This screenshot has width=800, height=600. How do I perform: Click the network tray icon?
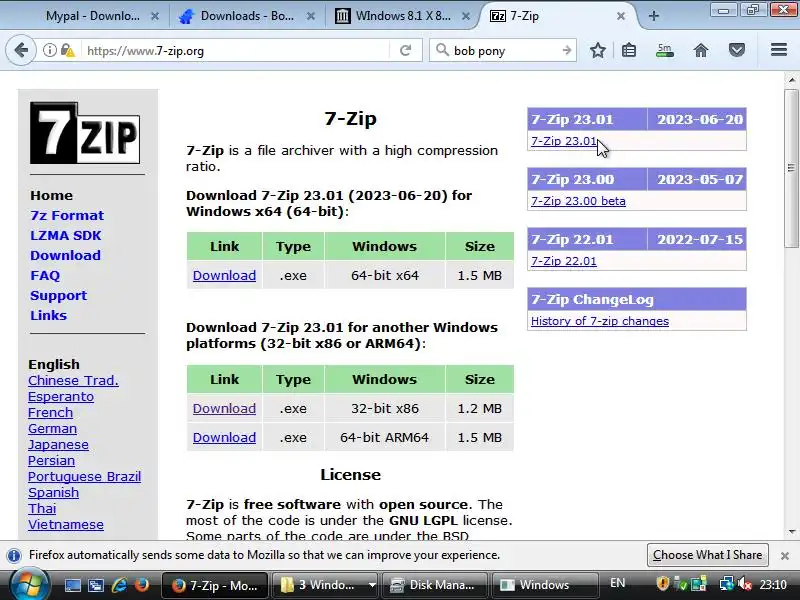pos(727,583)
